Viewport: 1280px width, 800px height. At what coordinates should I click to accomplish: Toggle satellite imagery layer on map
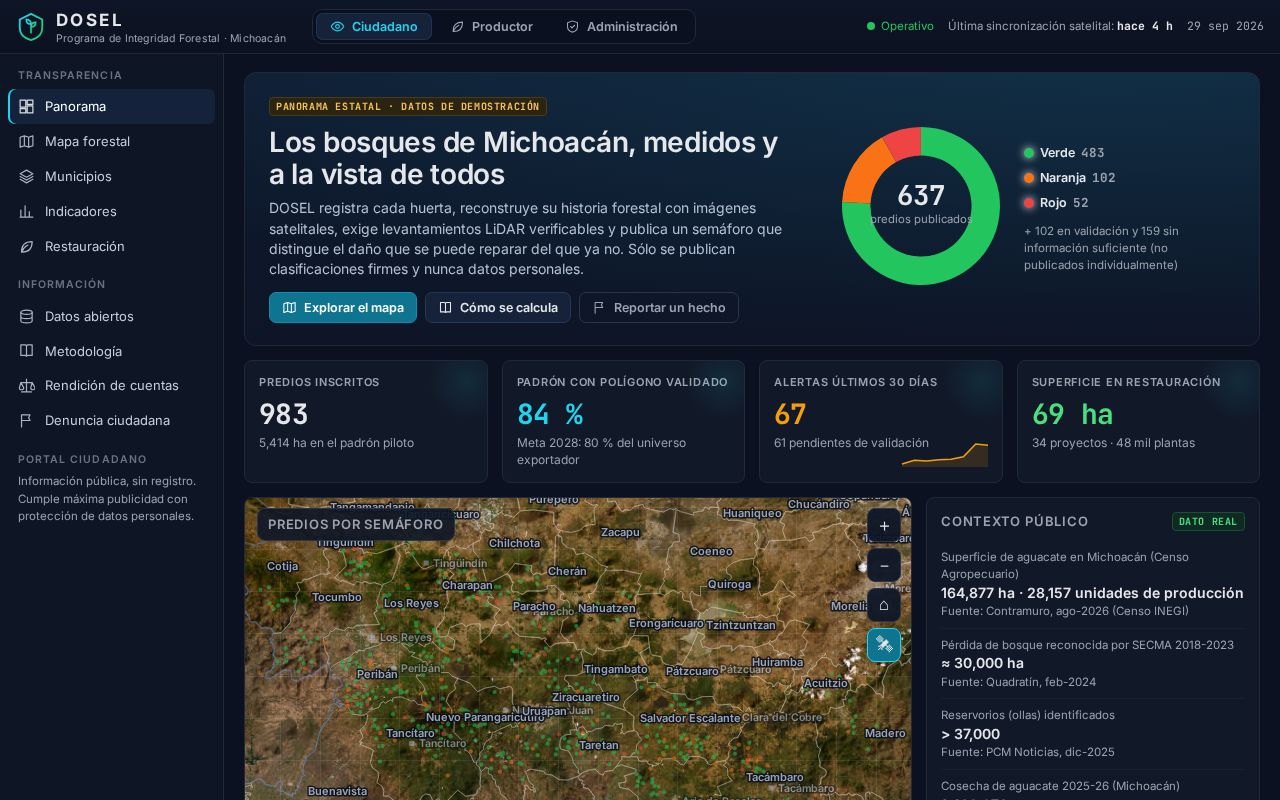pyautogui.click(x=884, y=645)
